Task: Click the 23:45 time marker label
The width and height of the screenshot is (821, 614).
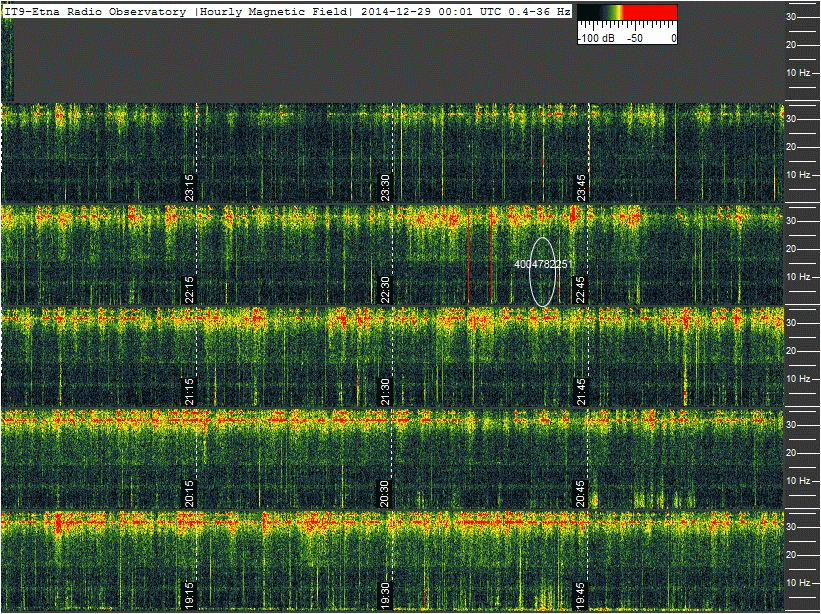Action: tap(581, 186)
